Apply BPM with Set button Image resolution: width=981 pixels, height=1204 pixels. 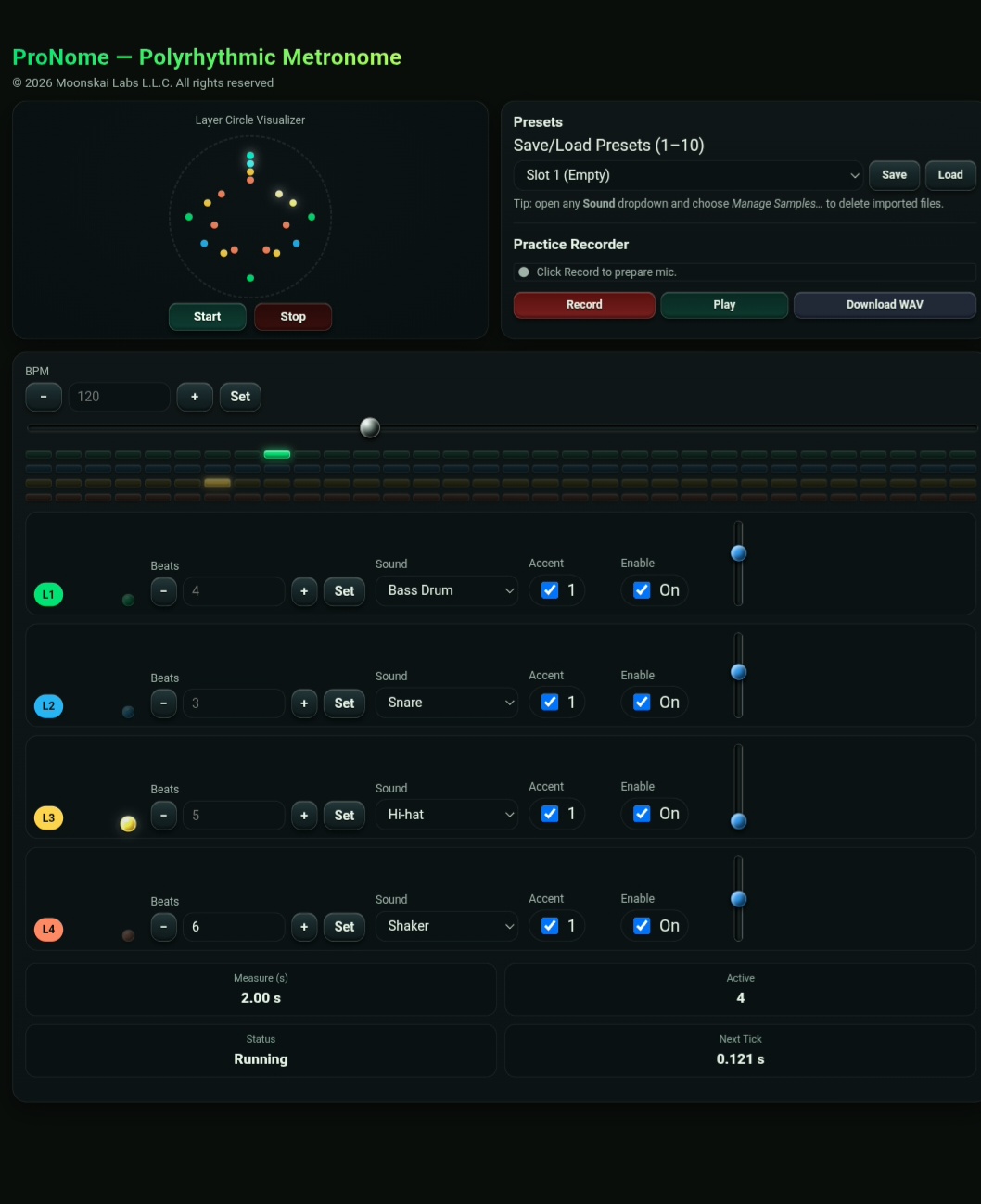click(x=240, y=397)
